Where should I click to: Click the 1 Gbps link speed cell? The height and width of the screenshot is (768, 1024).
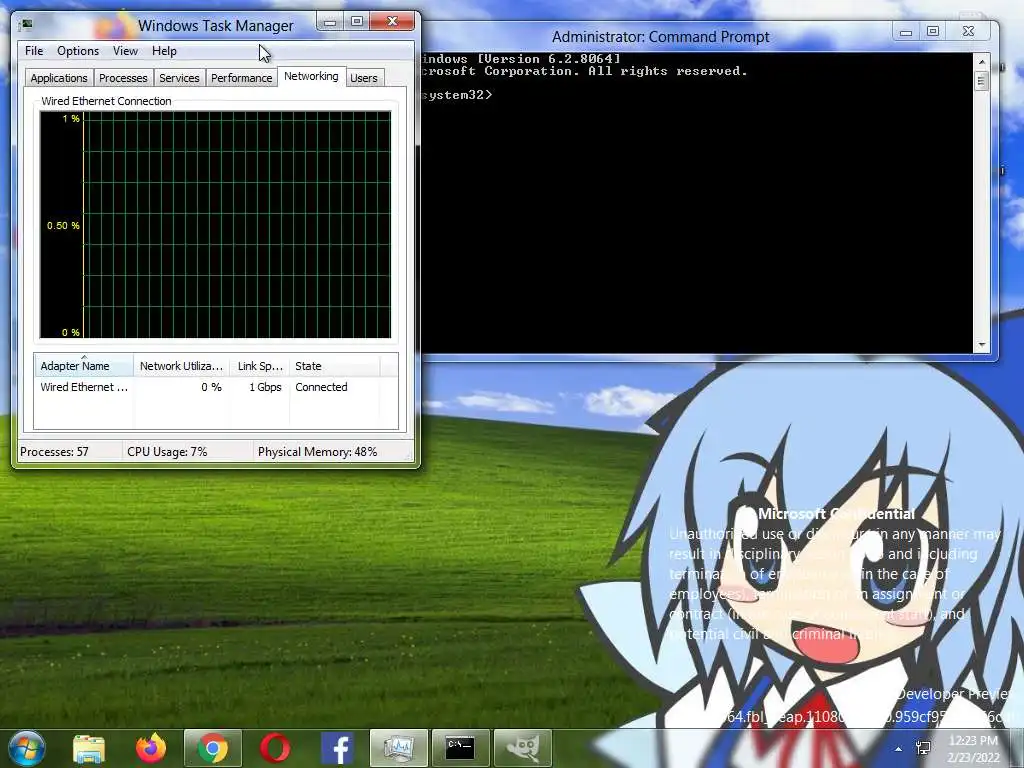265,387
